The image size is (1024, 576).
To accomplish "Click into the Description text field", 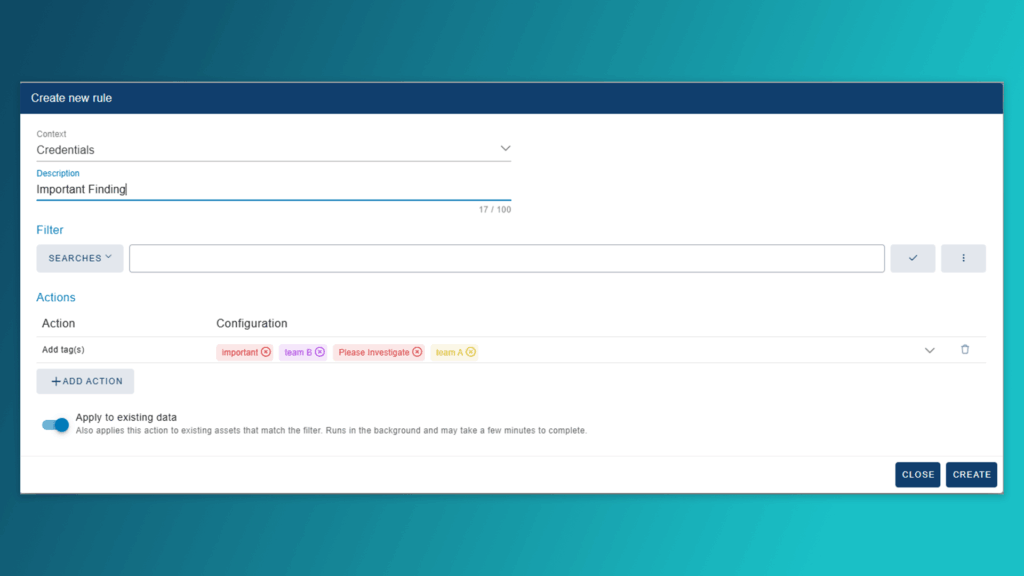I will click(x=273, y=189).
